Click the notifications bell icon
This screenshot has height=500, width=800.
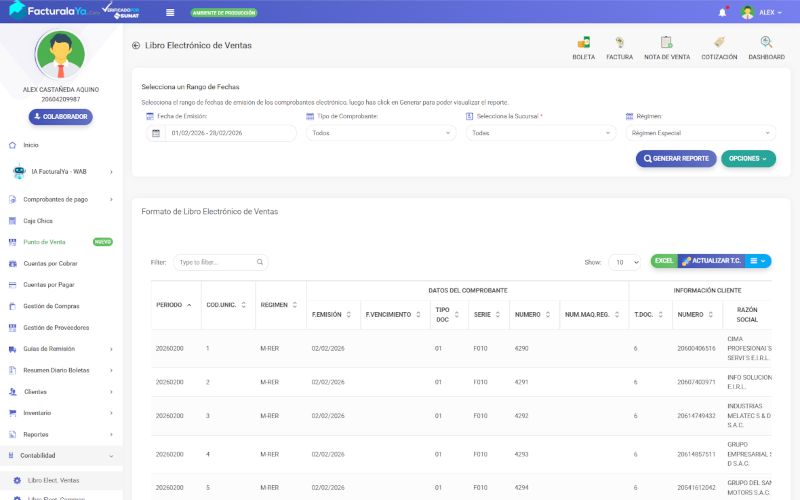tap(722, 12)
